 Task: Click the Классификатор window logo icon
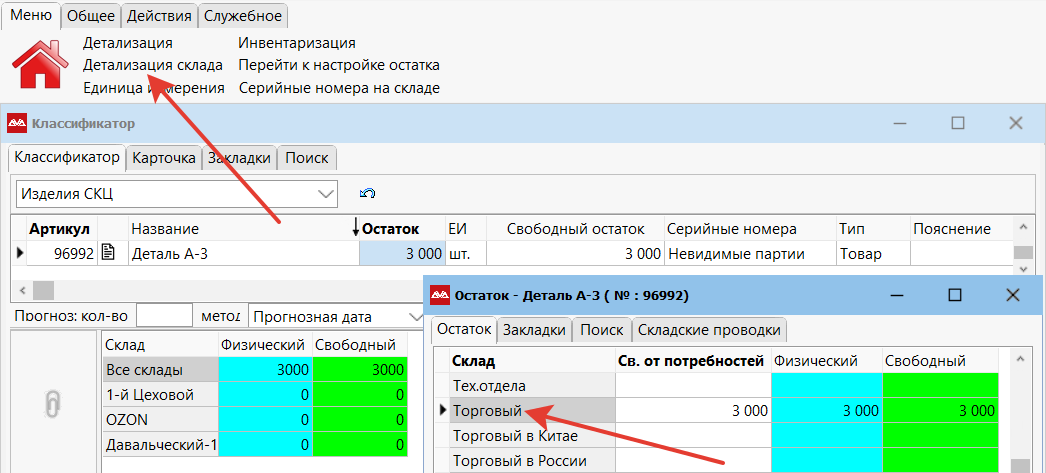point(17,123)
